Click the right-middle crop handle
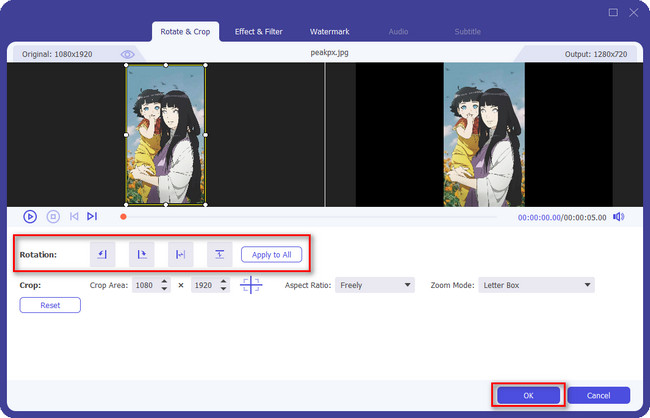Image resolution: width=650 pixels, height=418 pixels. (206, 135)
